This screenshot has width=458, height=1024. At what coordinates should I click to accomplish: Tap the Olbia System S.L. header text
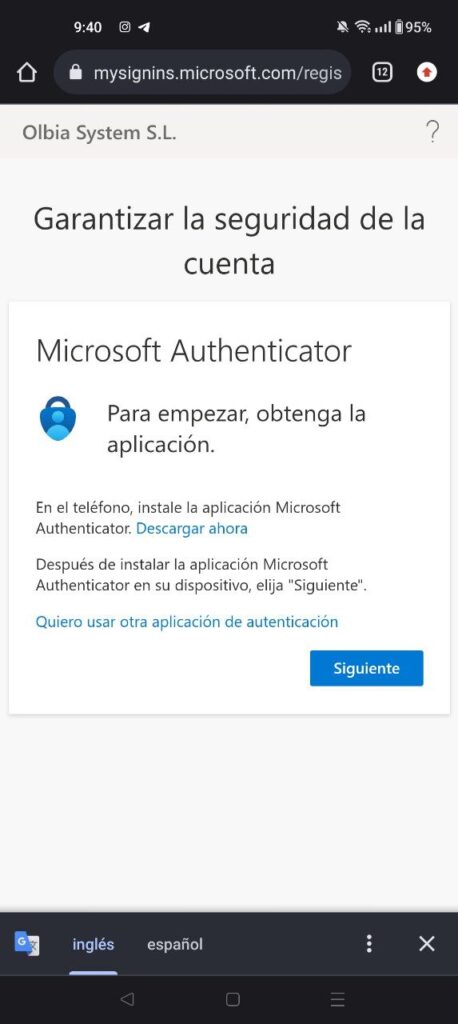click(99, 133)
